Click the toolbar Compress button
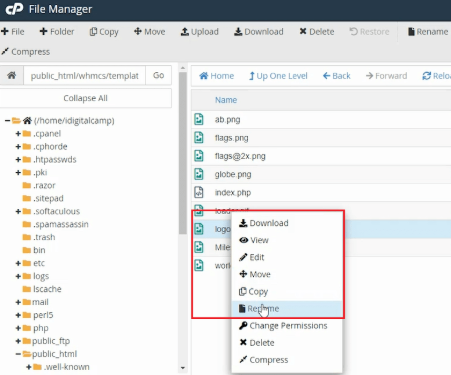Screen dimensions: 451x375 point(26,52)
